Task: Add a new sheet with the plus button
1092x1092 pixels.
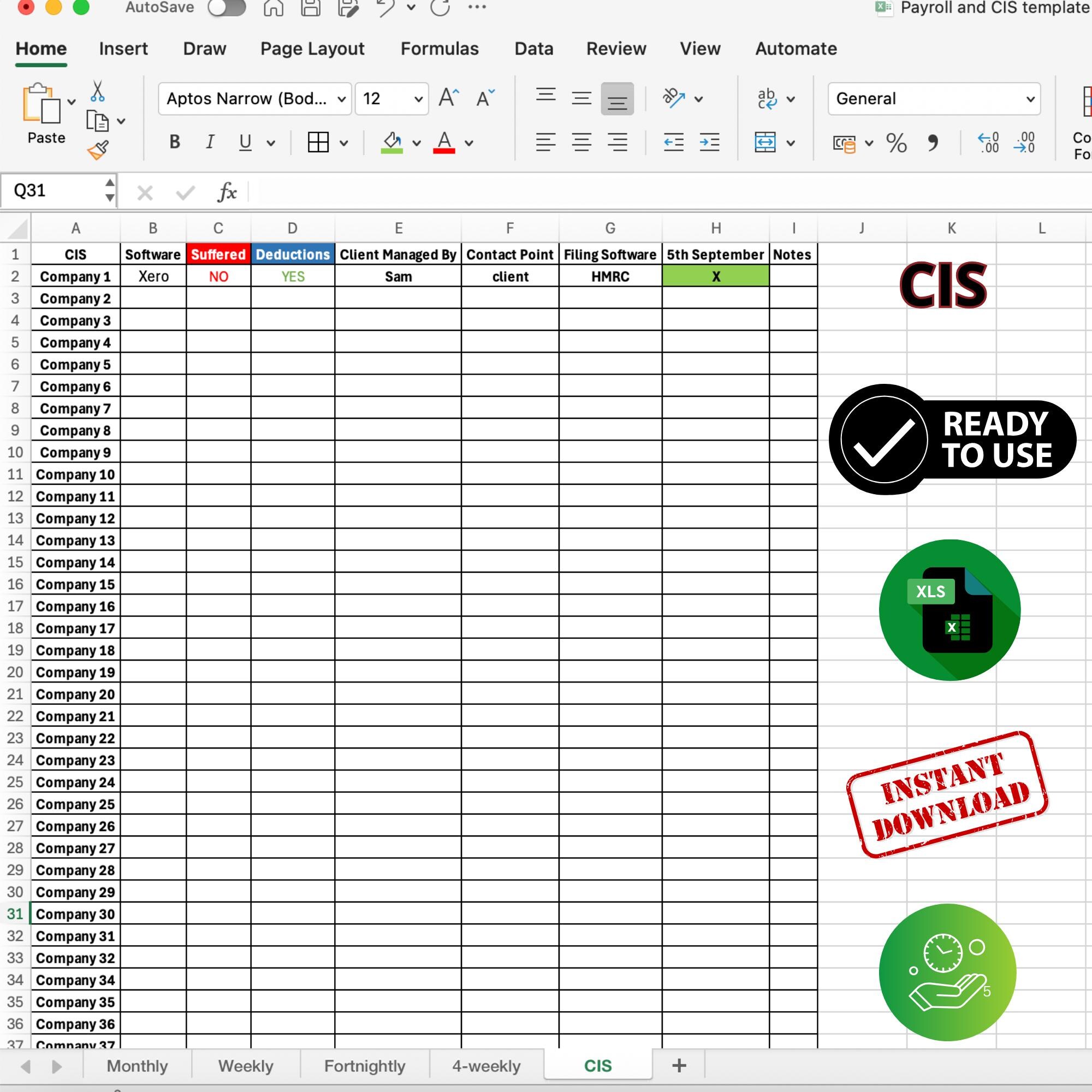Action: pos(678,1065)
